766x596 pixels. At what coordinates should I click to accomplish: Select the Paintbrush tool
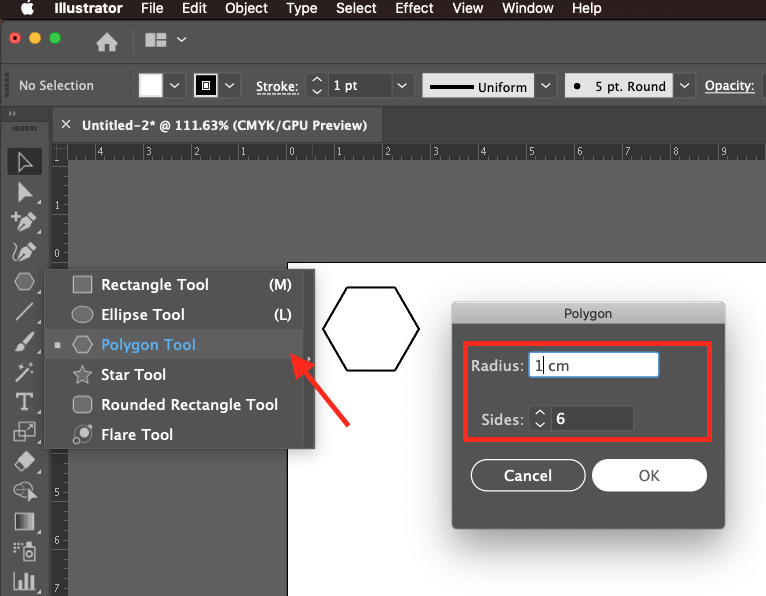tap(24, 342)
